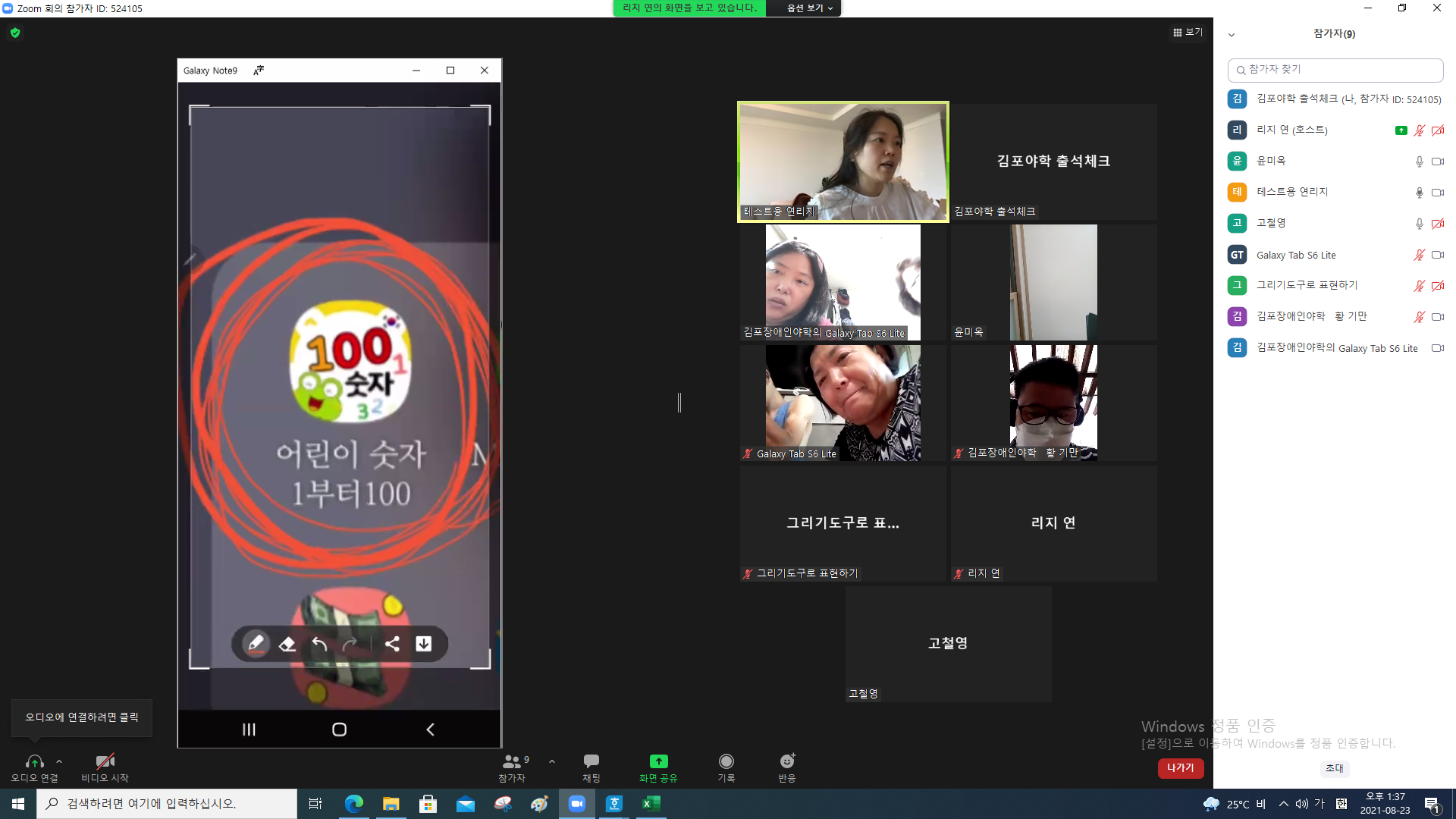Click the Windows search box in taskbar

click(167, 804)
